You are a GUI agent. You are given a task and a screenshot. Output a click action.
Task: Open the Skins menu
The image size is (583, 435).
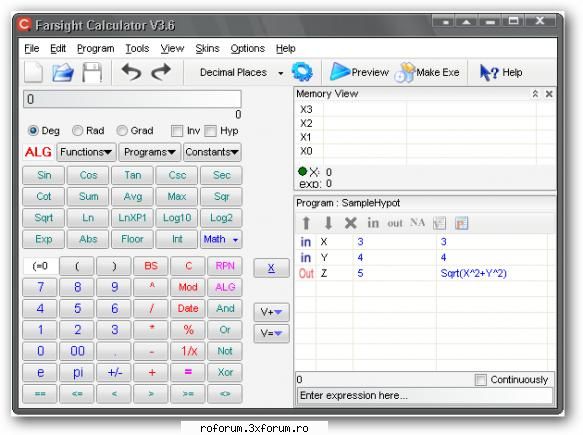coord(207,48)
